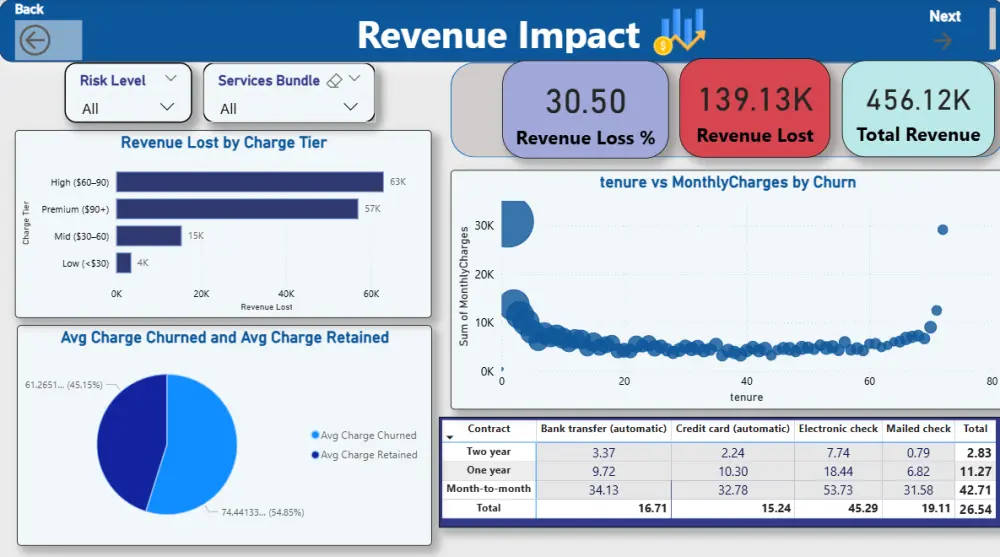Screen dimensions: 1000x557
Task: Click Revenue Lost by Charge Tier title
Action: (224, 142)
